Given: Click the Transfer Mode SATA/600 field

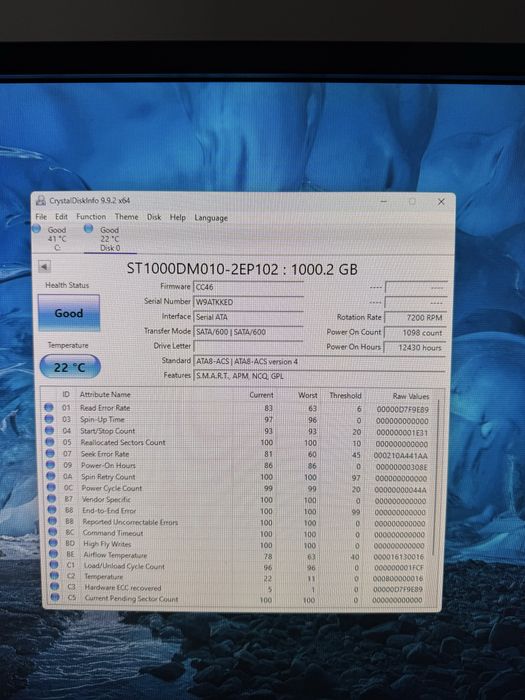Looking at the screenshot, I should click(249, 332).
